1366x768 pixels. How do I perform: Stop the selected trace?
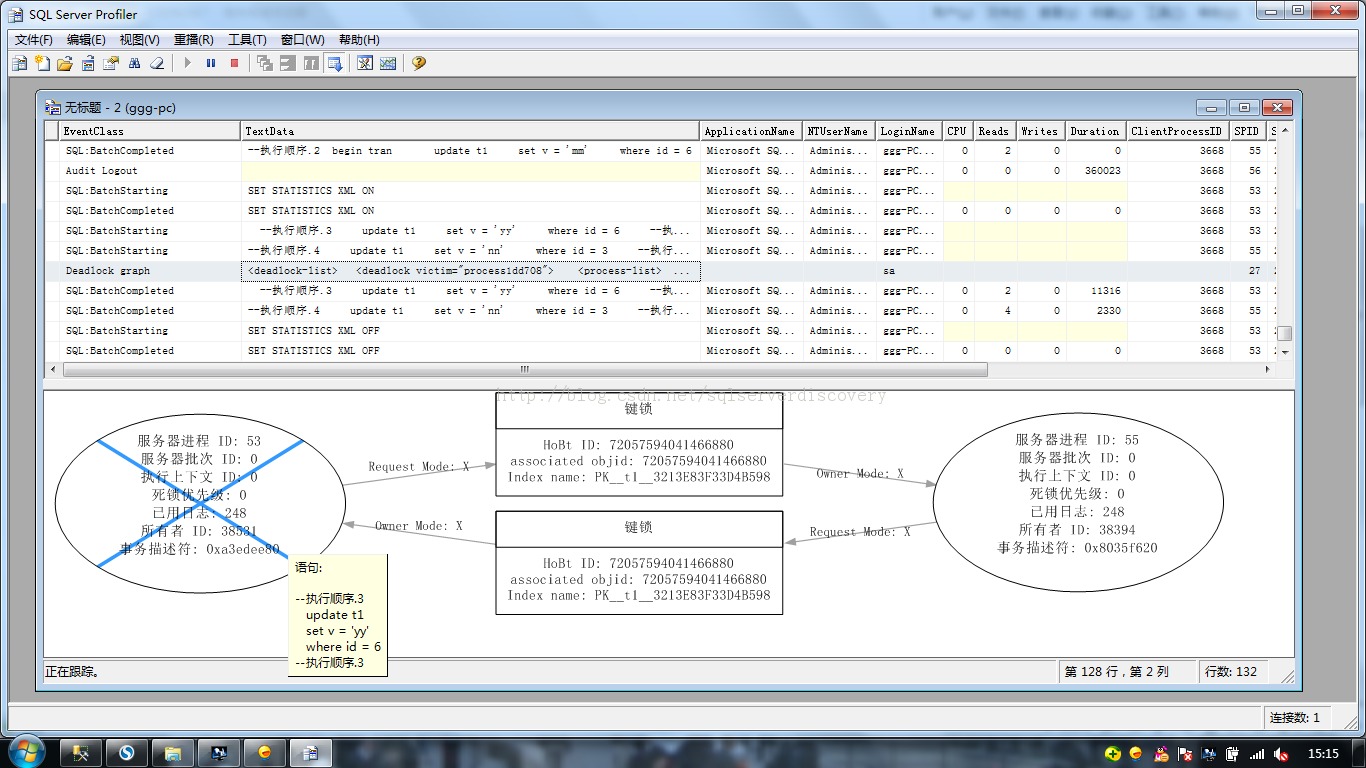[x=235, y=63]
